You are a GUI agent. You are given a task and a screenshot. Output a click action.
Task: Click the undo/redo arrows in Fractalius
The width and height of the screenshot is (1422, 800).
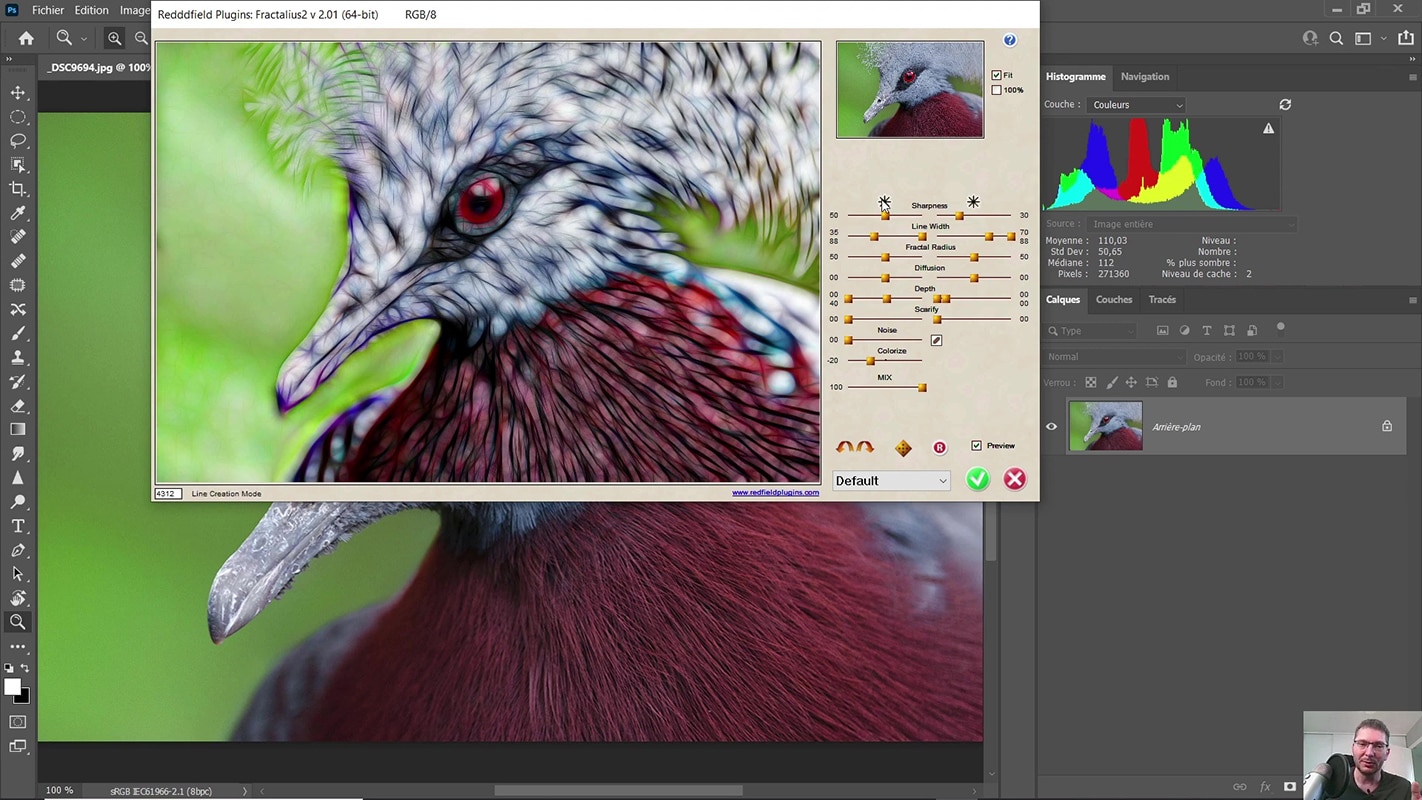855,447
